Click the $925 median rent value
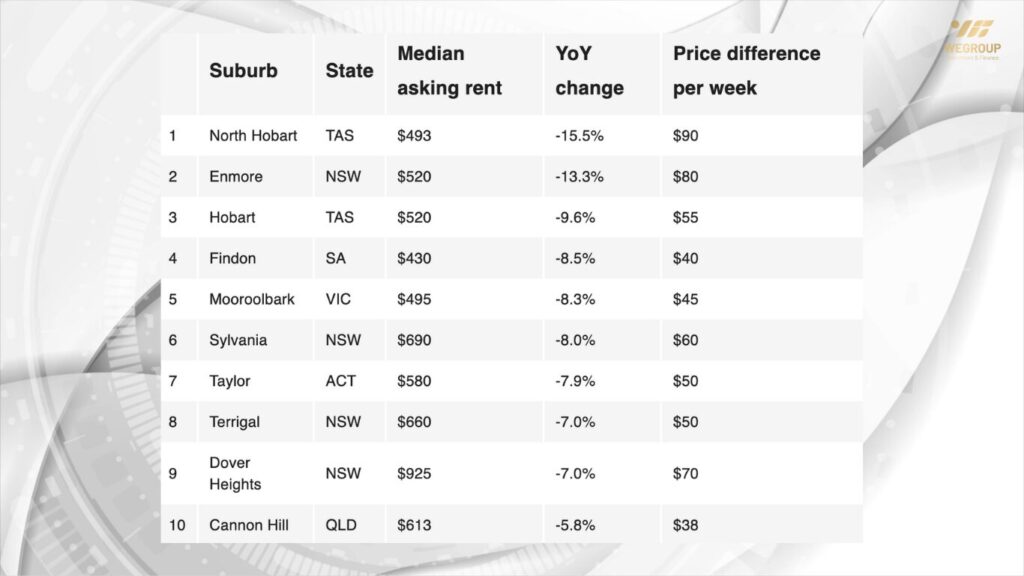Screen dimensions: 1024x576 (414, 474)
